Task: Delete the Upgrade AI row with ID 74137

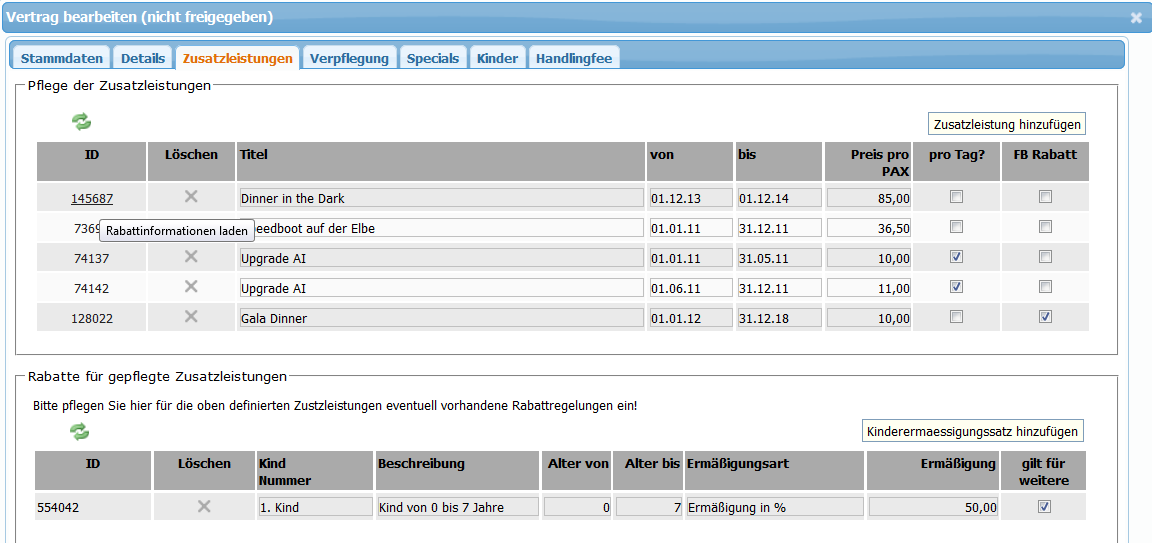Action: [x=191, y=257]
